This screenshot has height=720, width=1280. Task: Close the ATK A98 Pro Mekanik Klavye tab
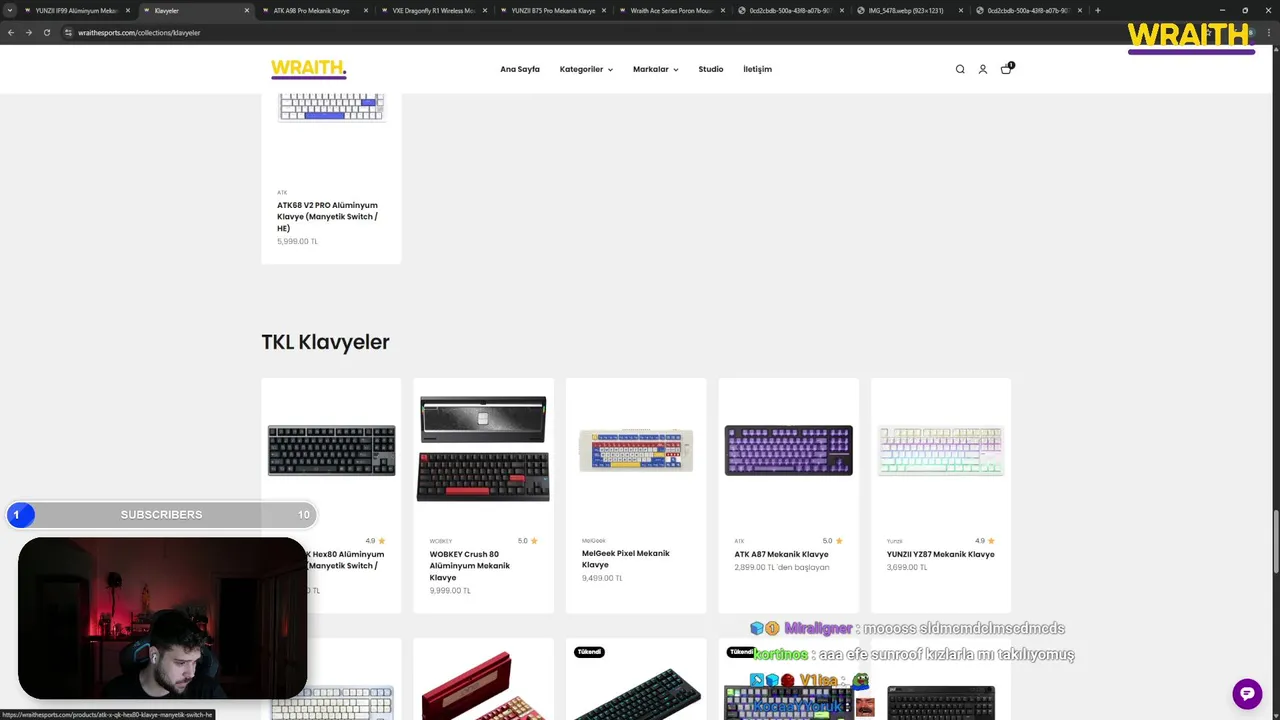(366, 10)
